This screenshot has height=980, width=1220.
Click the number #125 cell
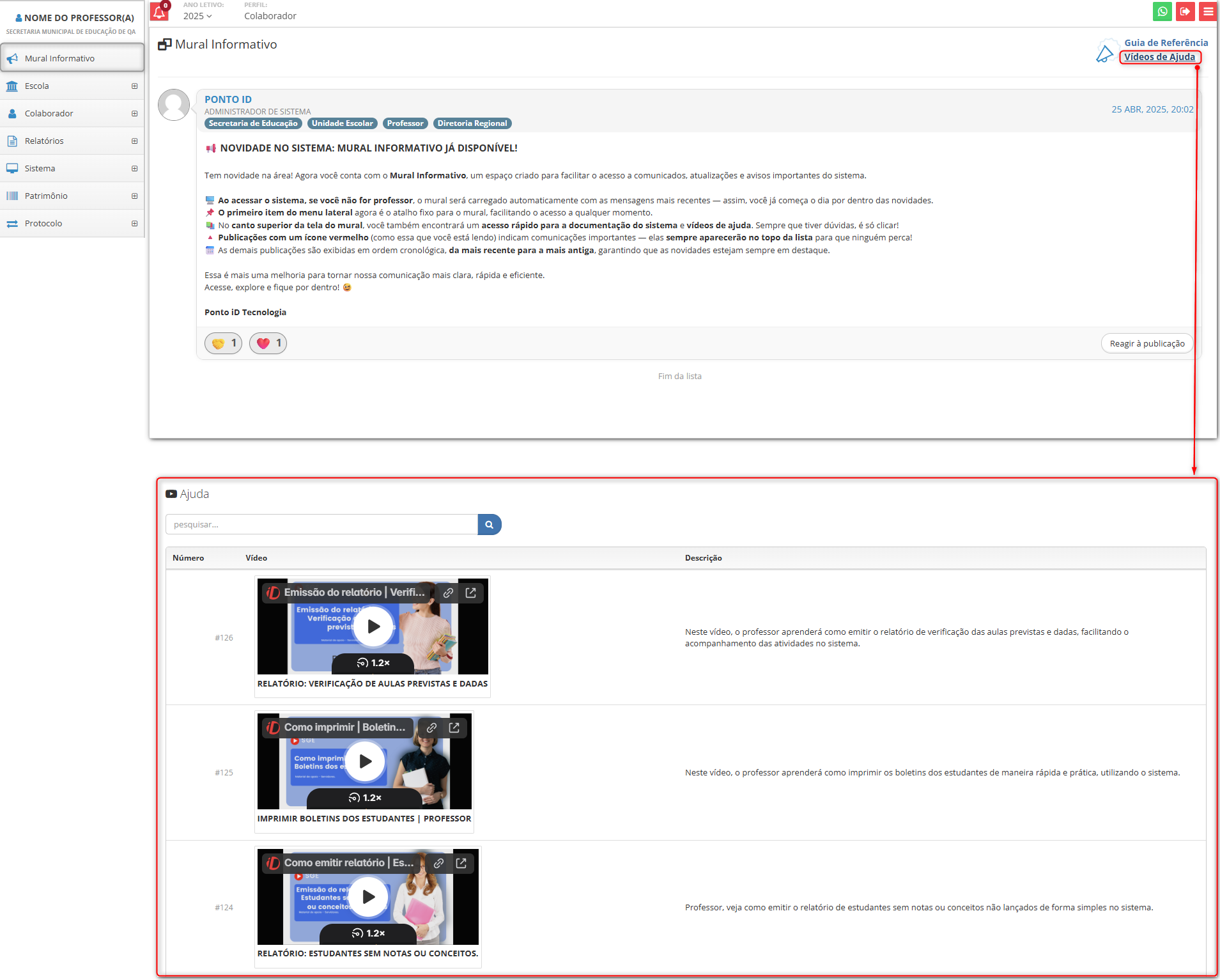[x=224, y=772]
